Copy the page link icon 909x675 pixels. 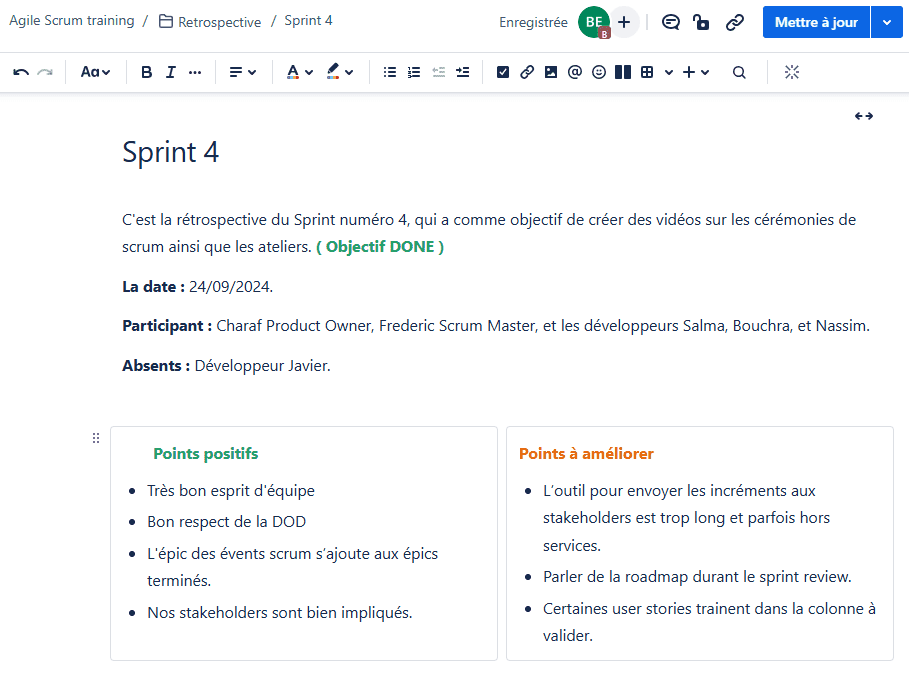coord(735,22)
